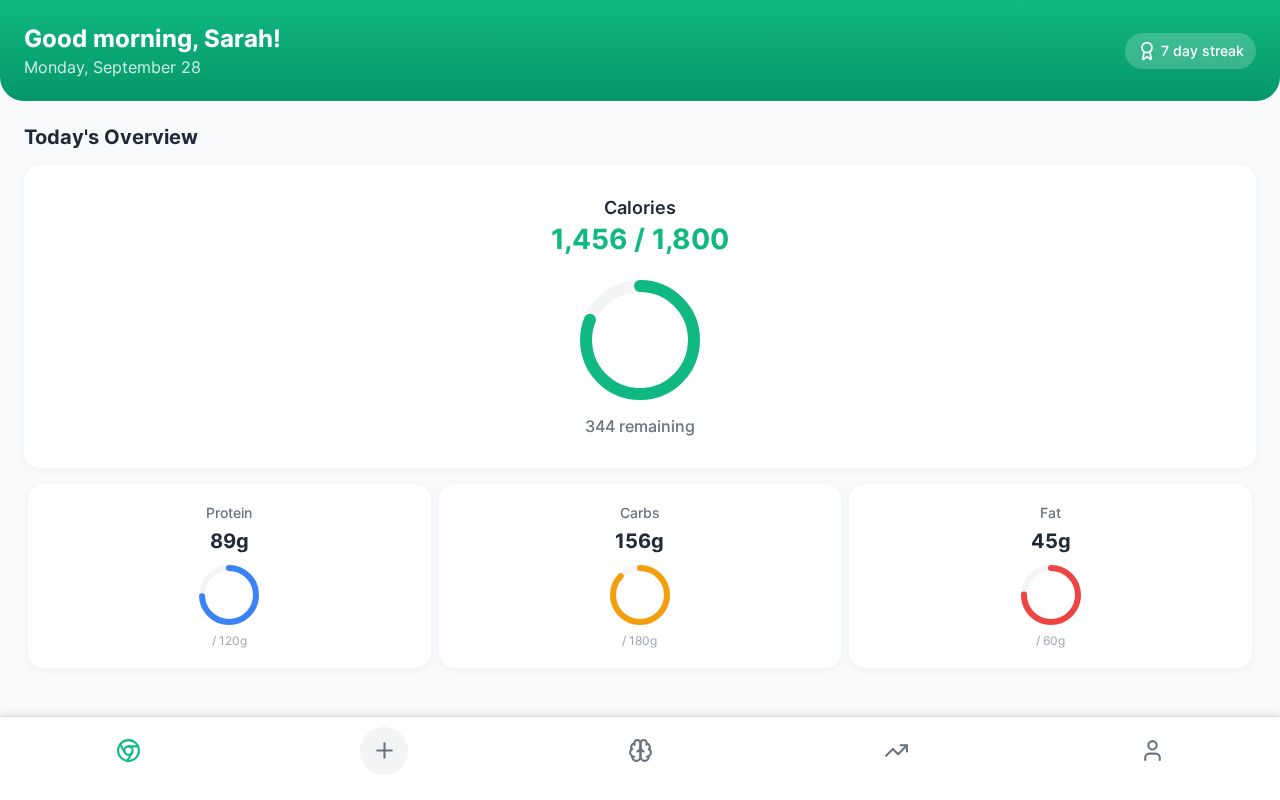The image size is (1280, 800).
Task: Click the orange carbs progress ring
Action: tap(640, 595)
